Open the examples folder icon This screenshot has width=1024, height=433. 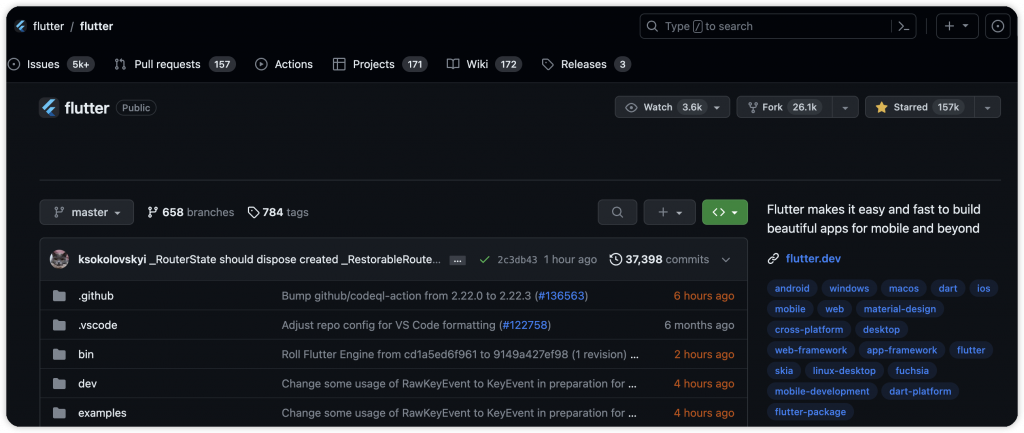[x=59, y=413]
